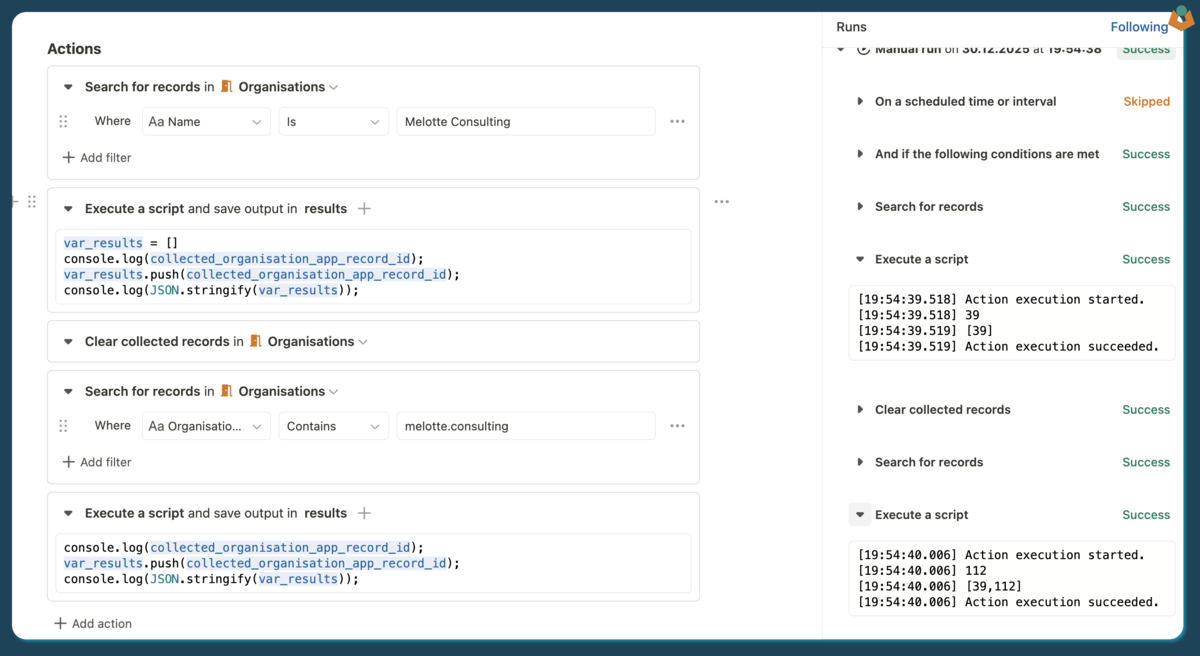Image resolution: width=1200 pixels, height=656 pixels.
Task: Open the 'Is' operator dropdown
Action: [333, 122]
